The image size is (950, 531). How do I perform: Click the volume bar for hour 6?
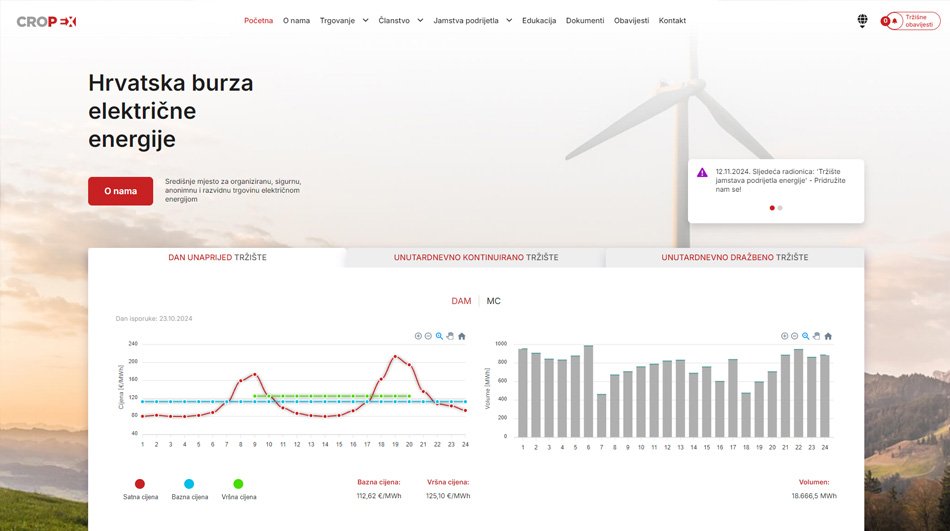588,391
